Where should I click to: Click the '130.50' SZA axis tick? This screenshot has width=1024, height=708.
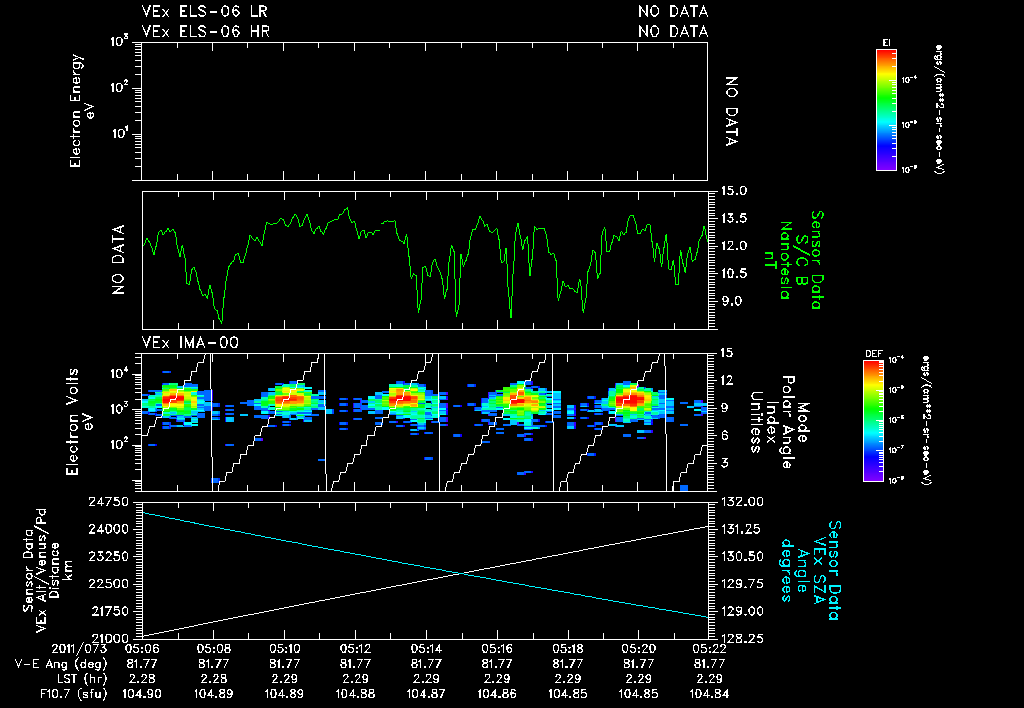point(742,556)
